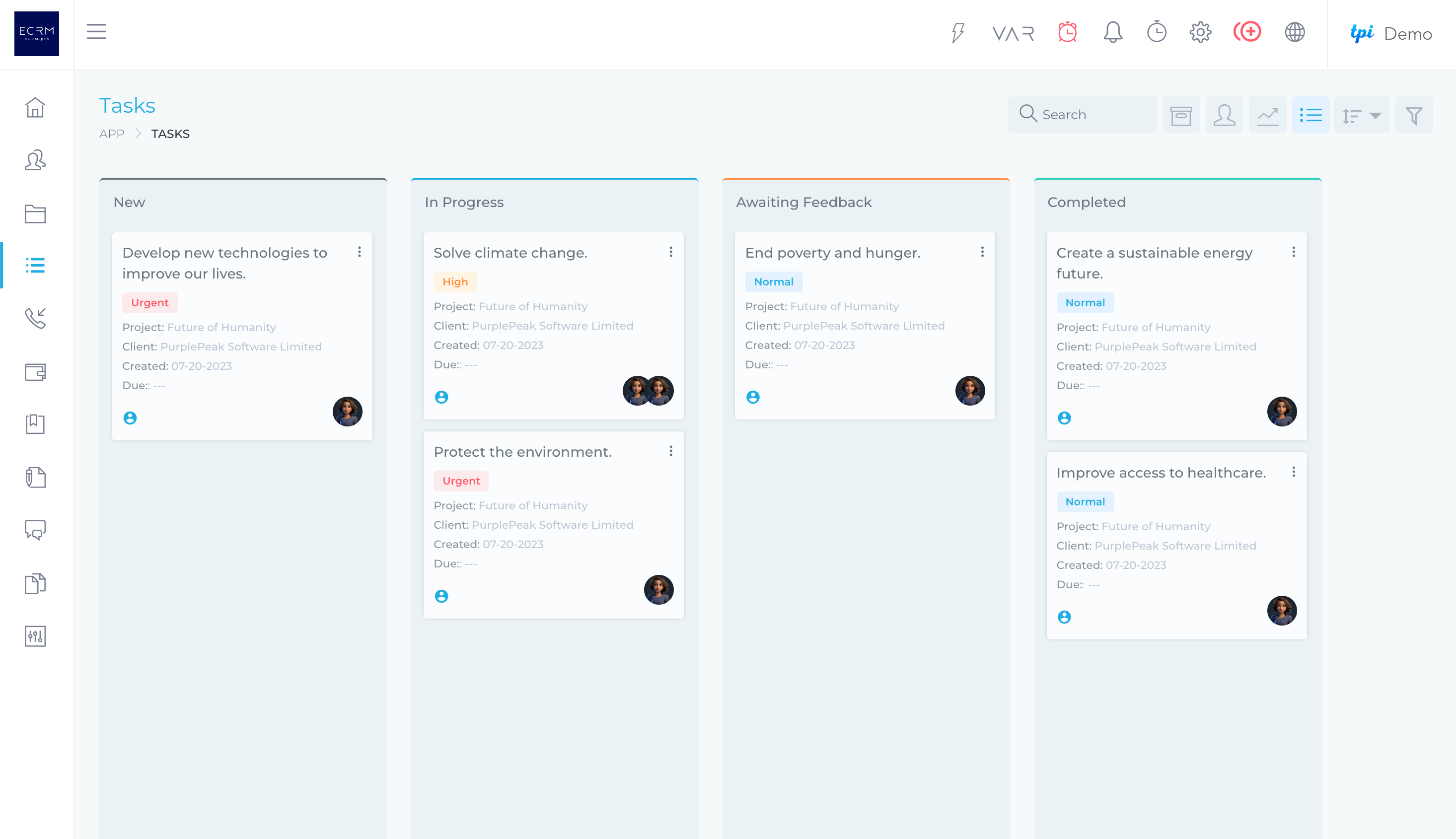Click the VAR icon in header
Image resolution: width=1456 pixels, height=839 pixels.
point(1013,33)
